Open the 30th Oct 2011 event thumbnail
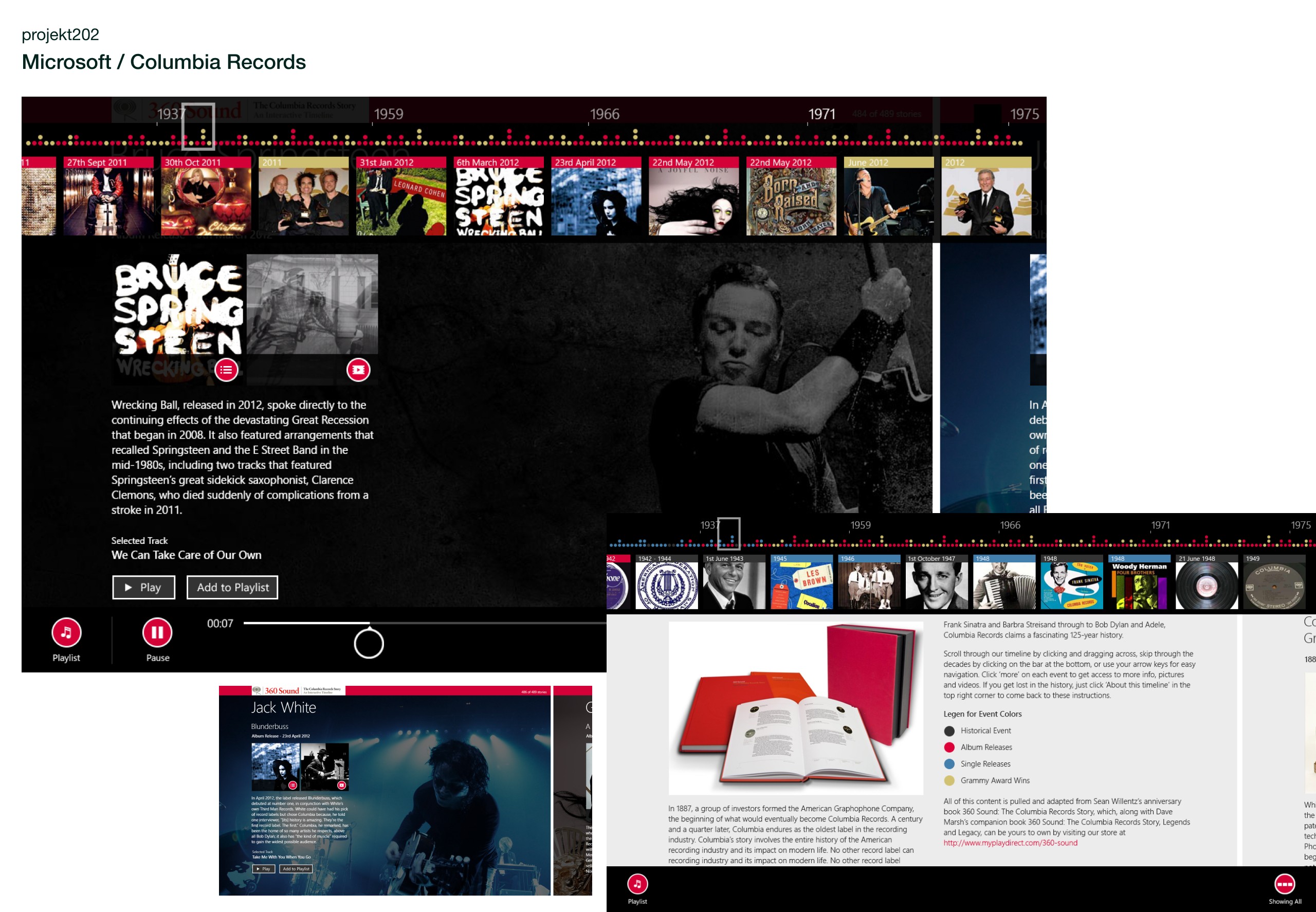Screen dimensions: 1316x912 click(206, 196)
